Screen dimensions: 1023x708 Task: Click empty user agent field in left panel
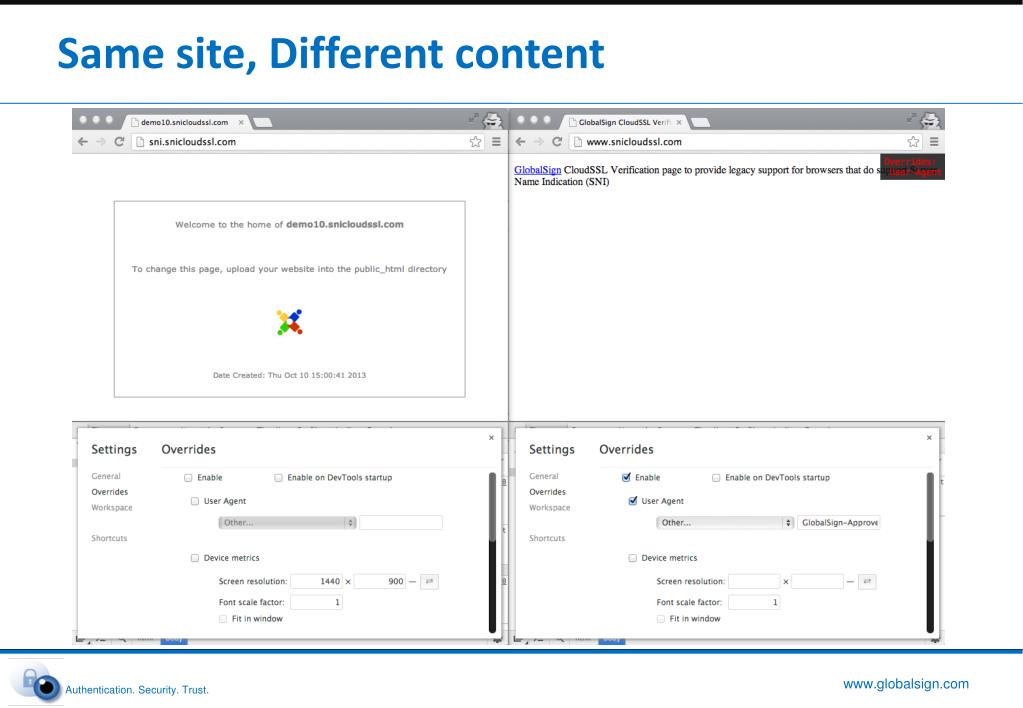pyautogui.click(x=401, y=523)
